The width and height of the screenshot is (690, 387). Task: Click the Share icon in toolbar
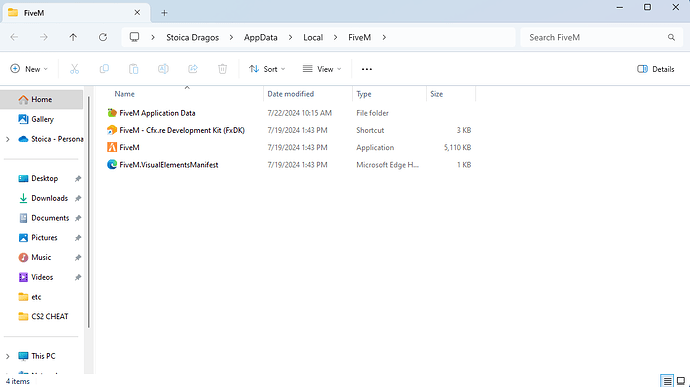(x=193, y=69)
